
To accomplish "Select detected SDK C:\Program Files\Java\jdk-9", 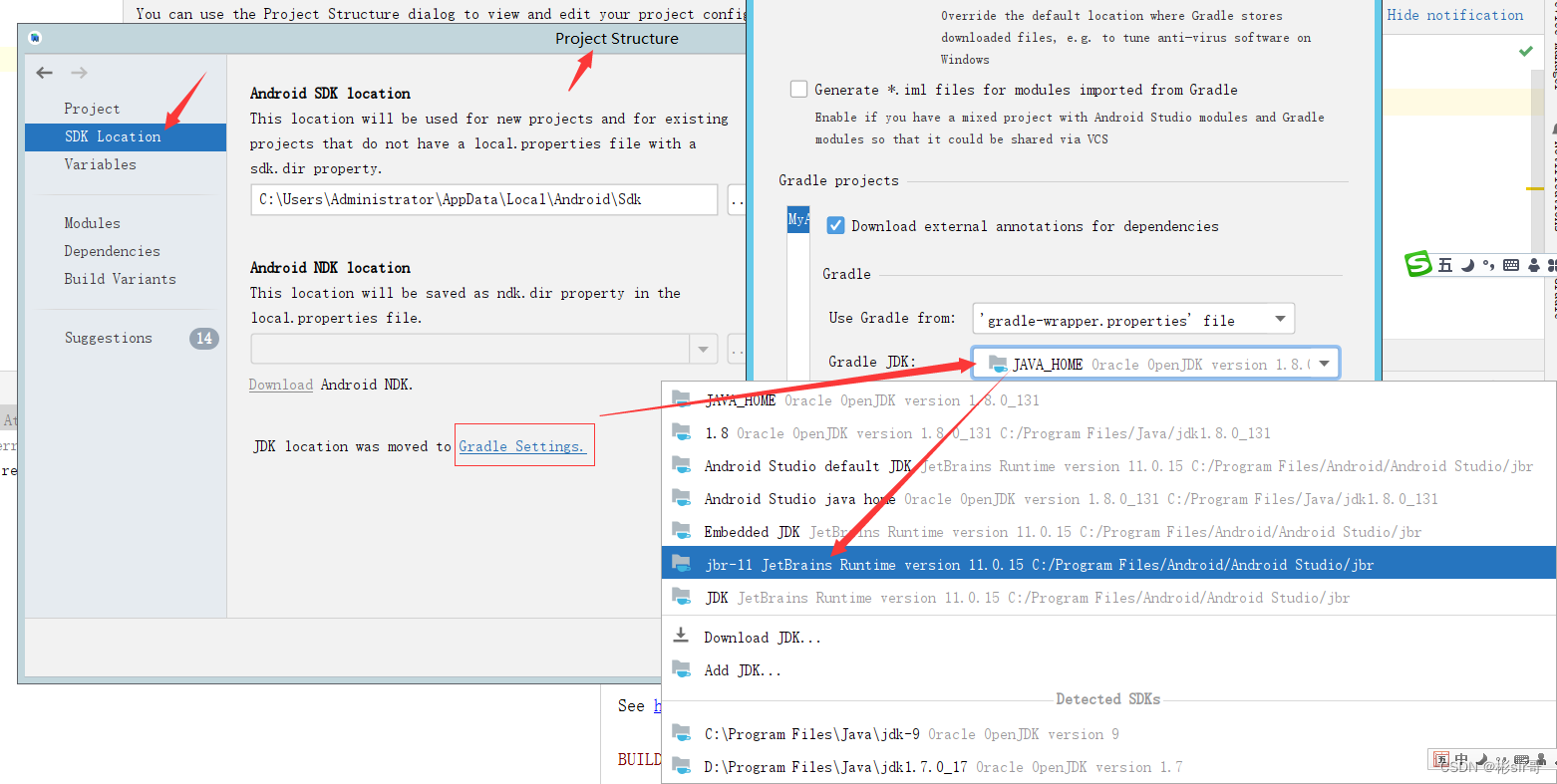I will (x=1108, y=733).
